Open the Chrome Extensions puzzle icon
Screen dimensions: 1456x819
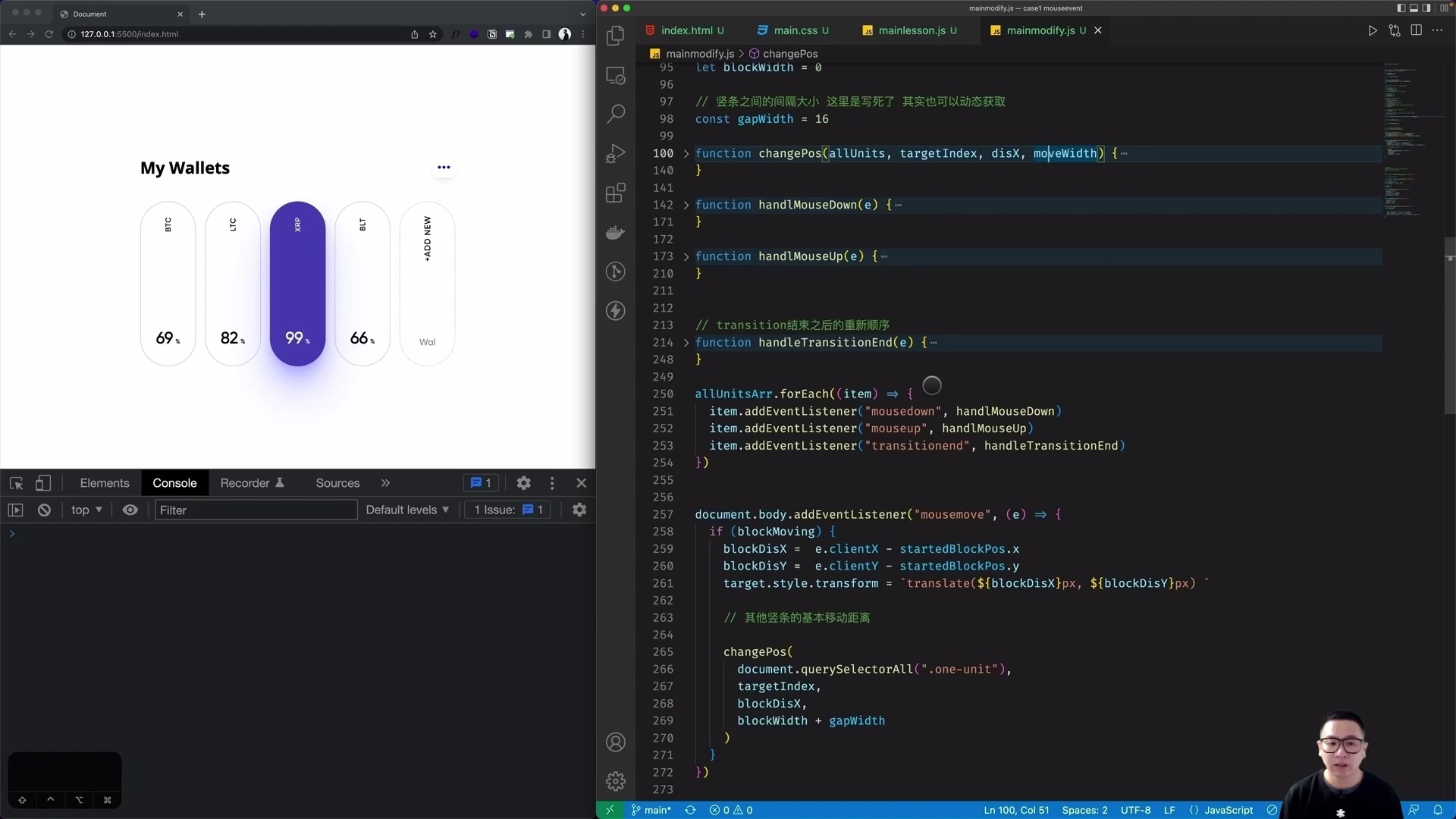click(x=529, y=34)
